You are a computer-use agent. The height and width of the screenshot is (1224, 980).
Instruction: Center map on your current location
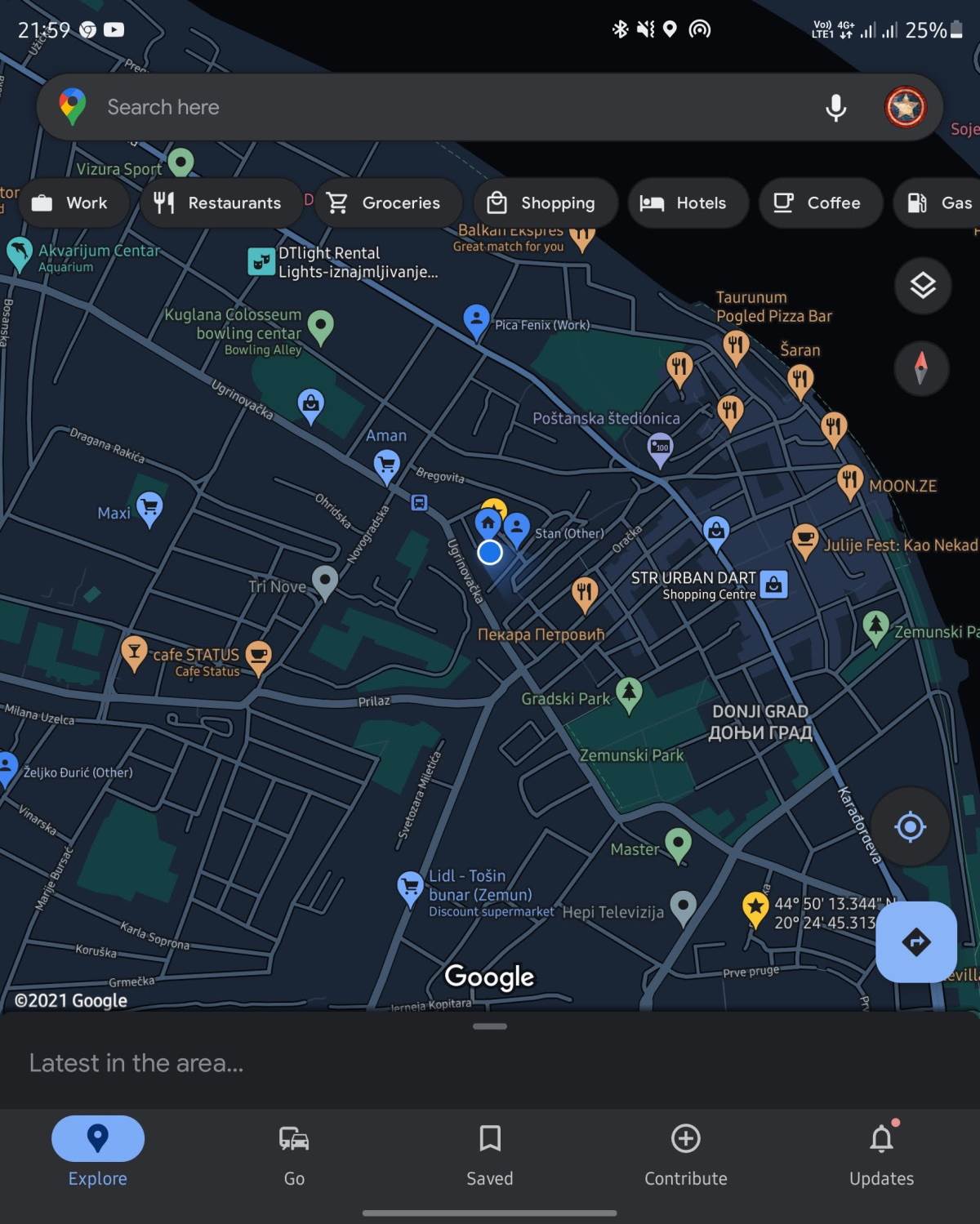coord(909,826)
